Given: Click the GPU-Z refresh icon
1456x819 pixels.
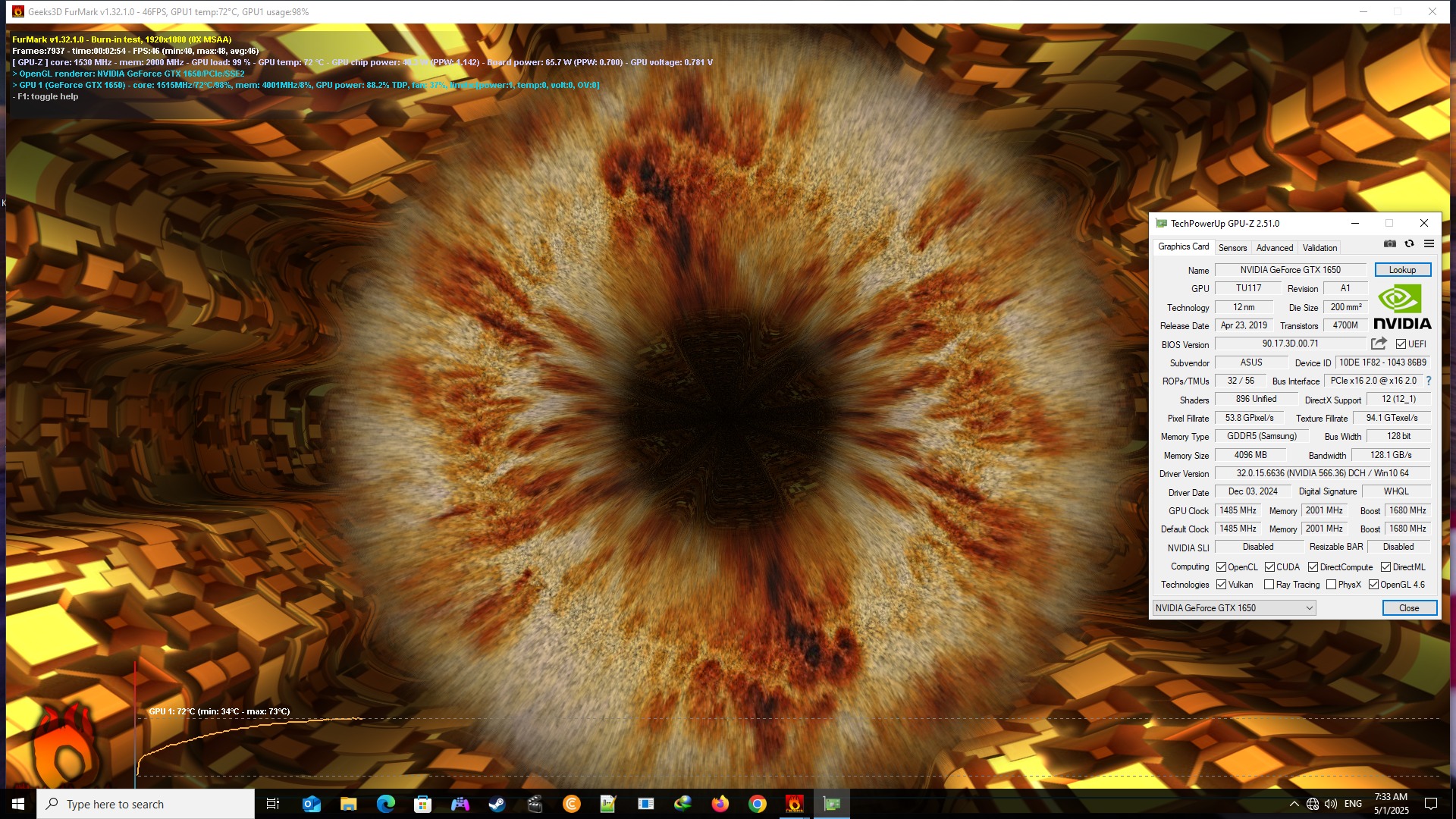Looking at the screenshot, I should tap(1409, 243).
